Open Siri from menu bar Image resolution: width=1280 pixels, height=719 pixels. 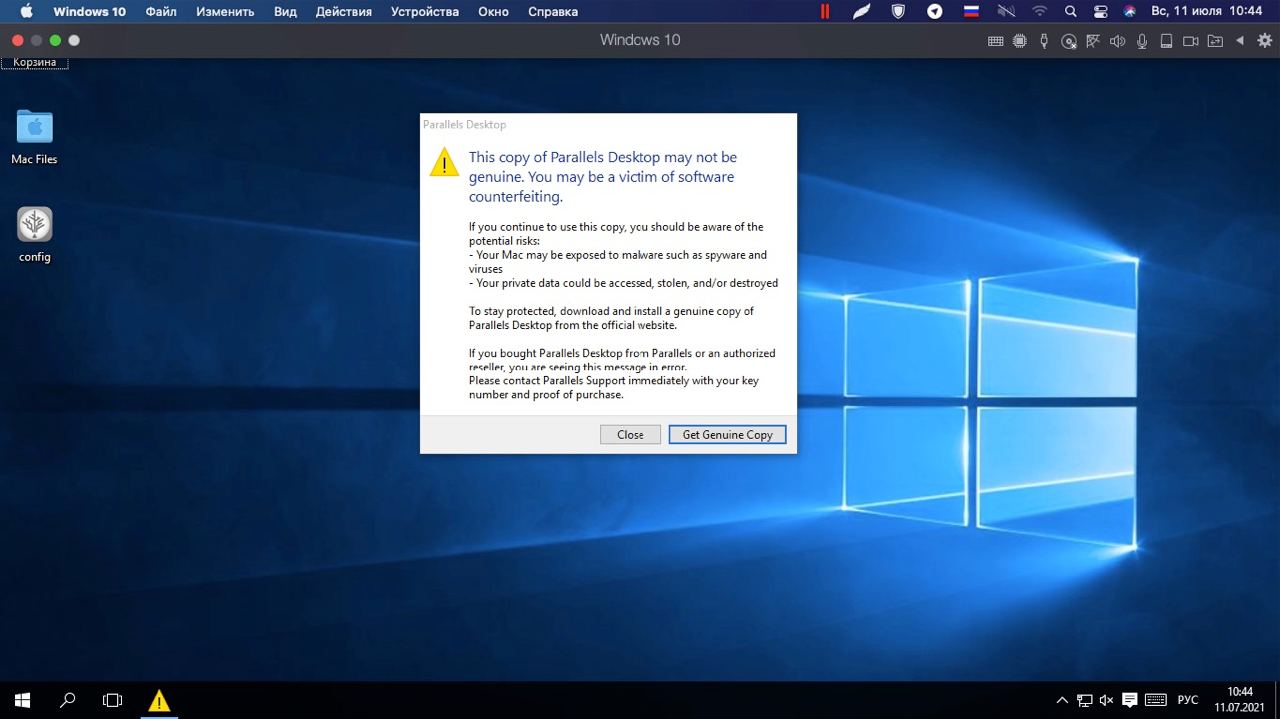click(x=1129, y=12)
